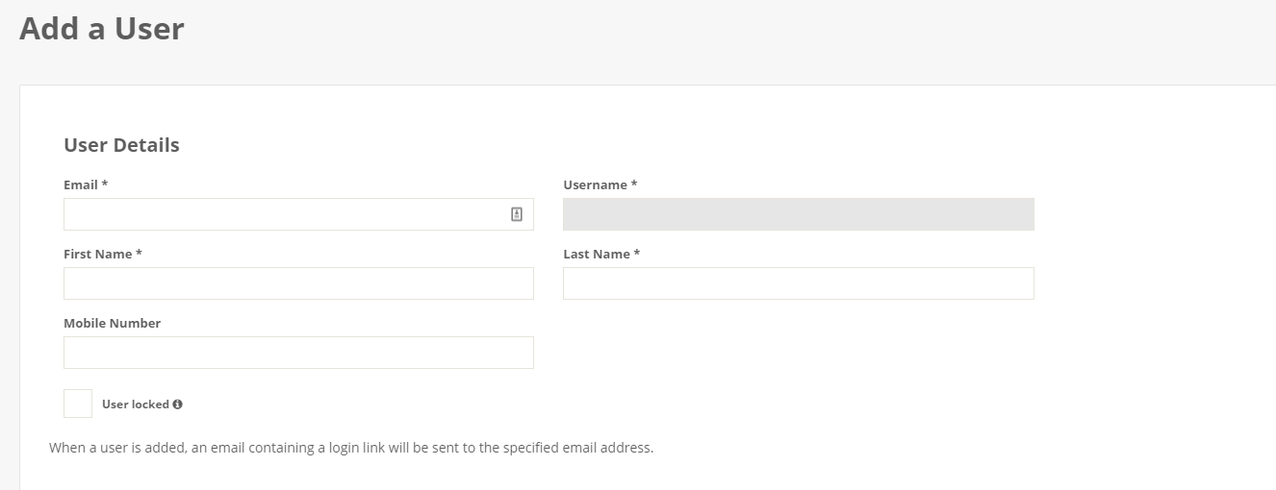This screenshot has height=490, width=1276.
Task: Select the Last Name input field
Action: point(798,283)
